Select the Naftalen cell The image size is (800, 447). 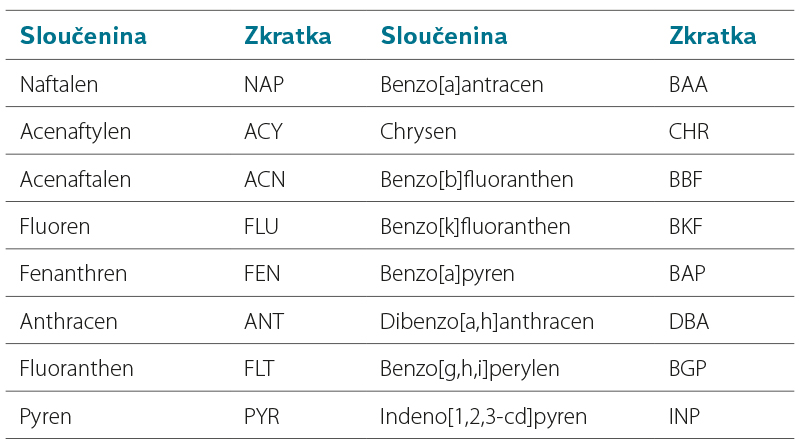pyautogui.click(x=59, y=84)
